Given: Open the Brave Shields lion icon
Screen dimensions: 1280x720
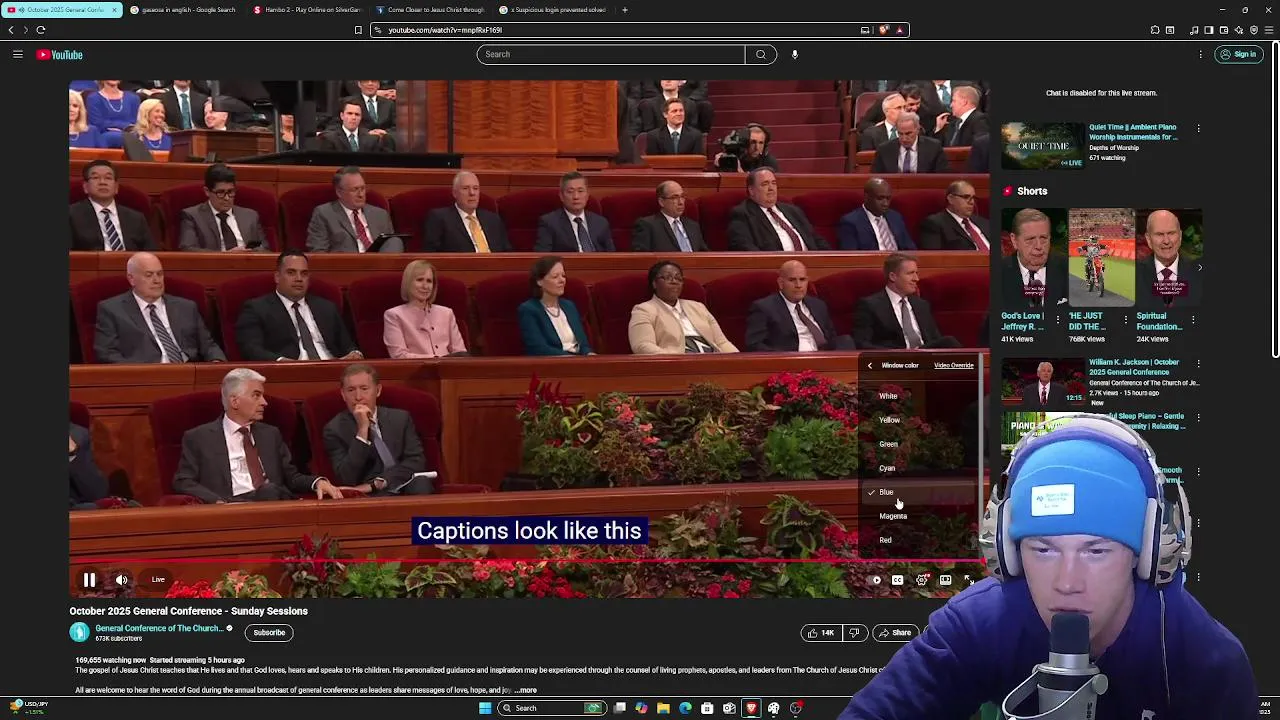Looking at the screenshot, I should coord(884,30).
